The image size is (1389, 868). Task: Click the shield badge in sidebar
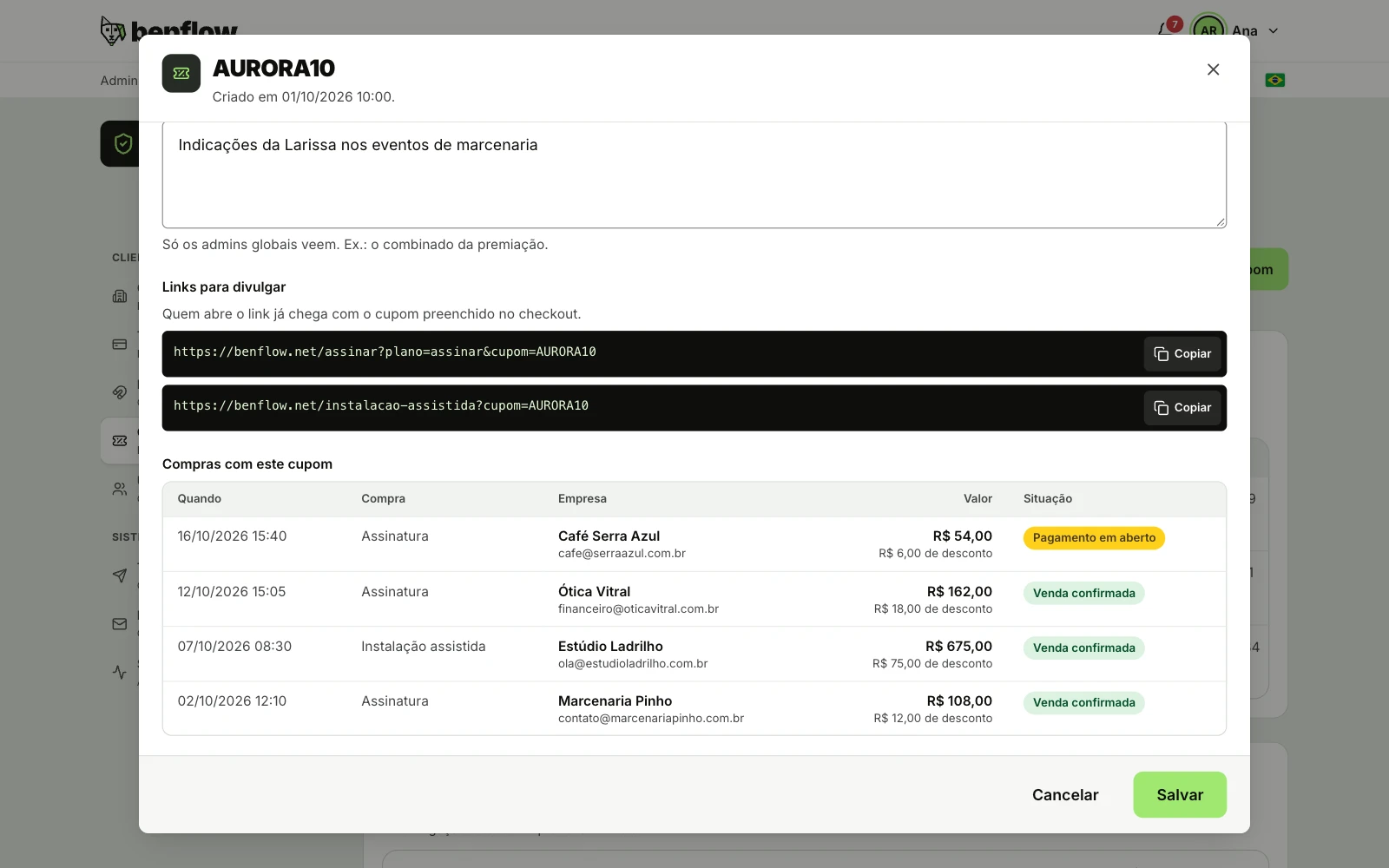pos(122,144)
